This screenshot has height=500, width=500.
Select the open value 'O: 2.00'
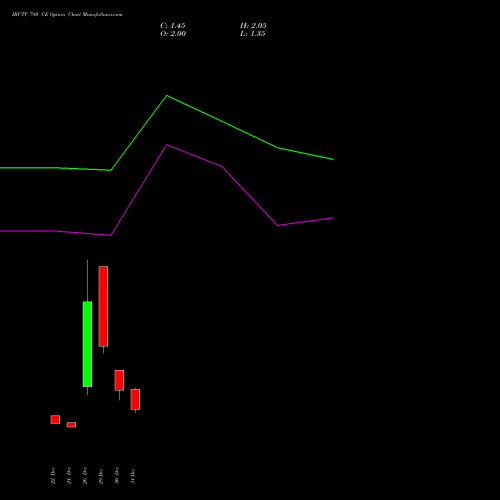click(173, 34)
